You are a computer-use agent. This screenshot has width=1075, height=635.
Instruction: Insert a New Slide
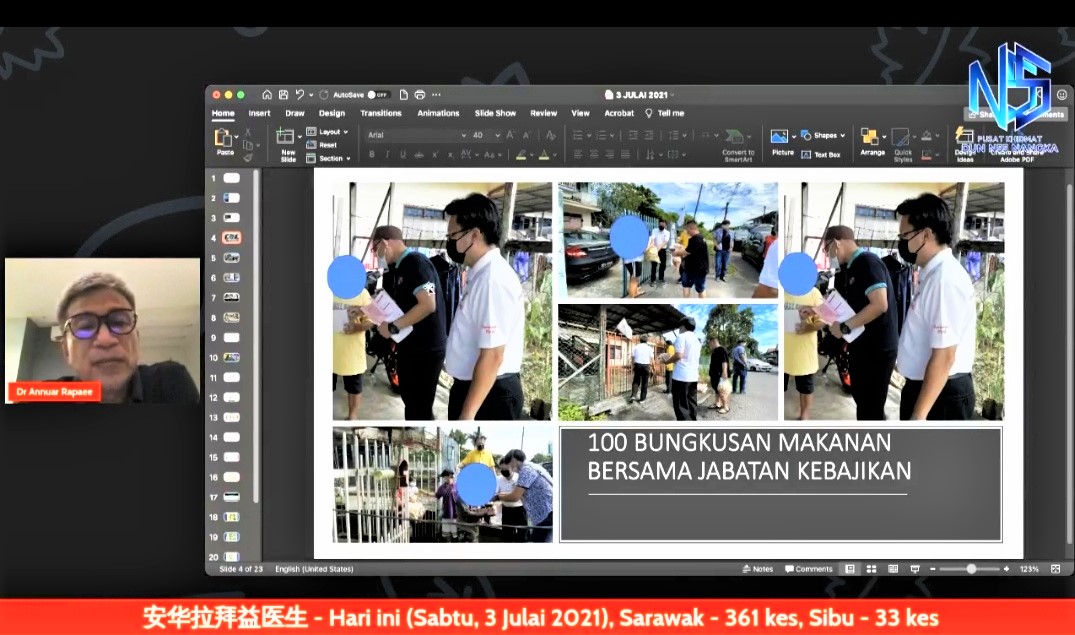point(287,139)
